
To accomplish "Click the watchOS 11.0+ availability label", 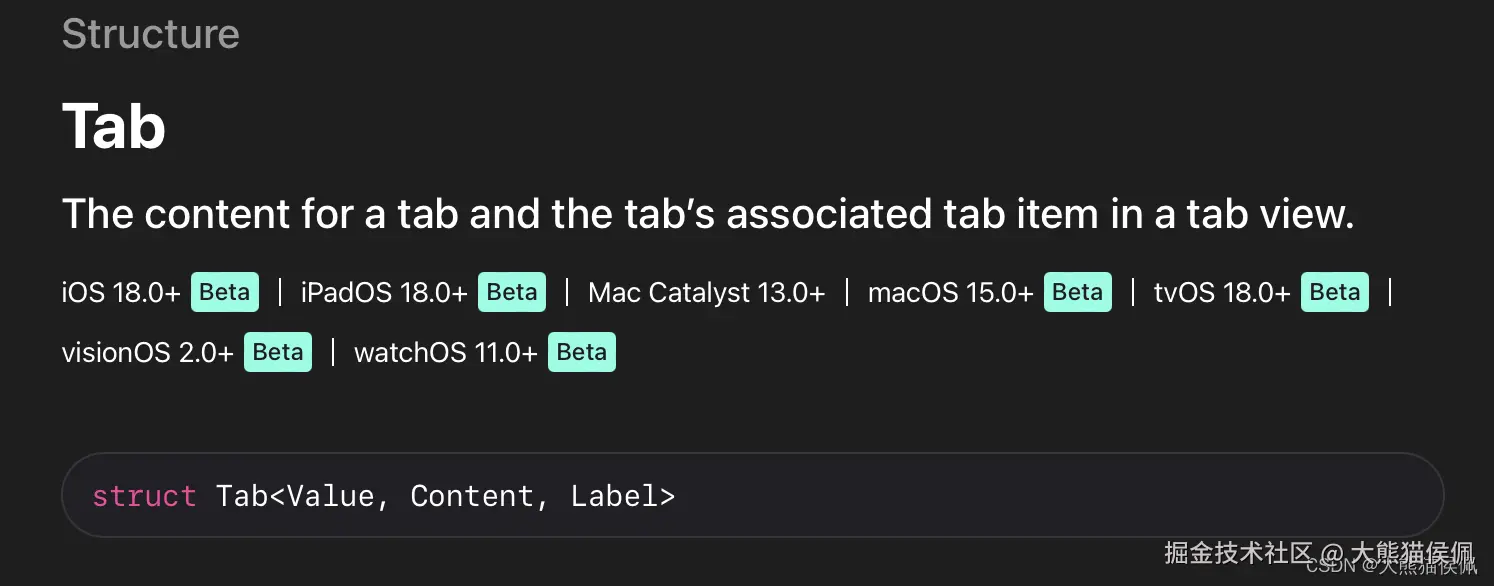I will click(445, 352).
